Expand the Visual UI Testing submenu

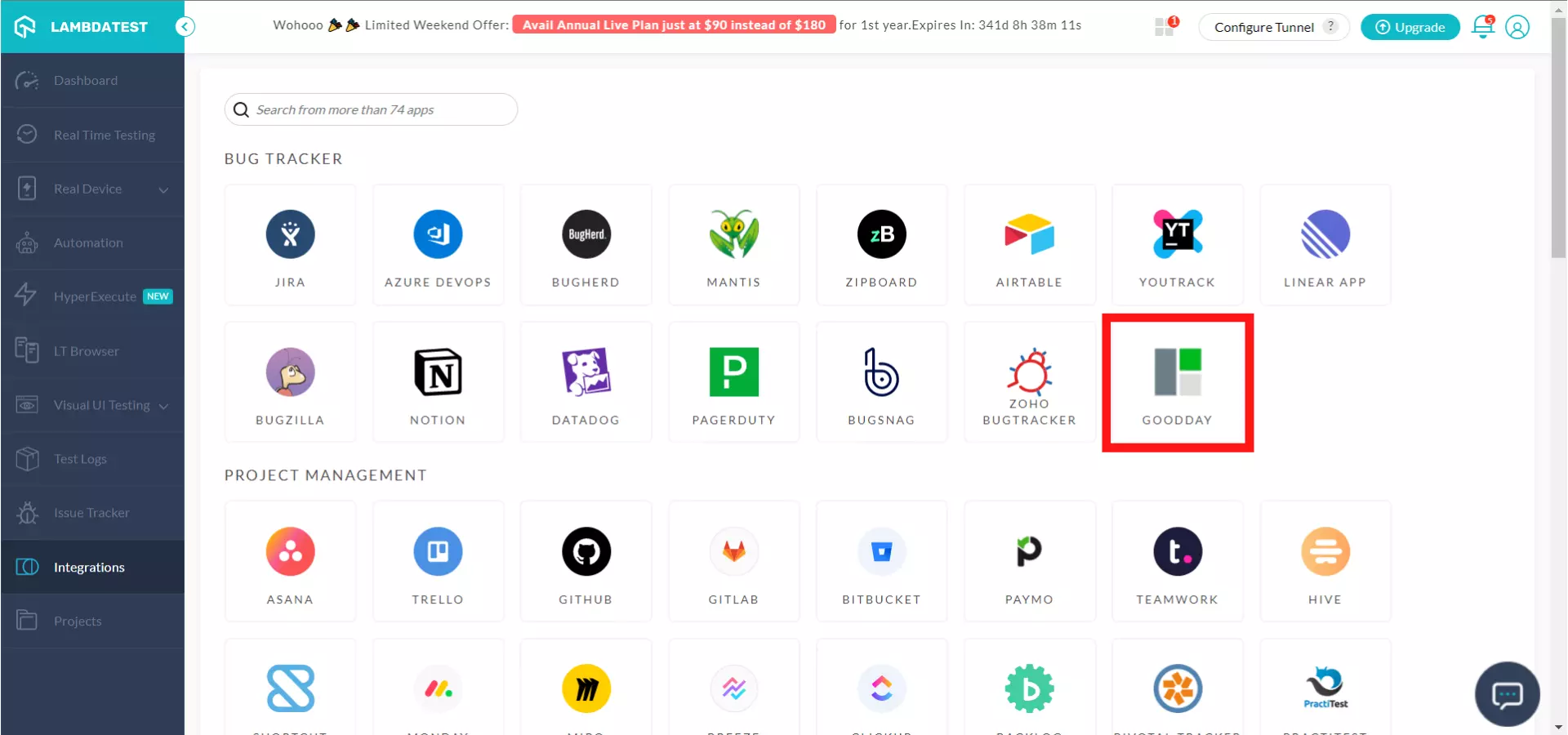tap(163, 406)
